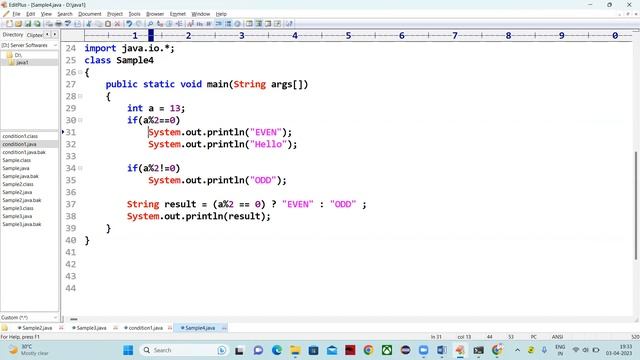Toggle the Word Wrap toolbar button

(x=219, y=24)
